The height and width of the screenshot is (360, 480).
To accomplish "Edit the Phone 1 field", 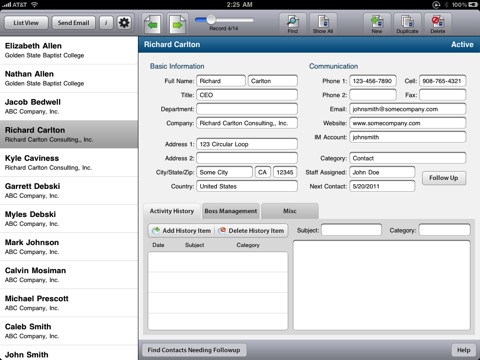I will tap(373, 81).
